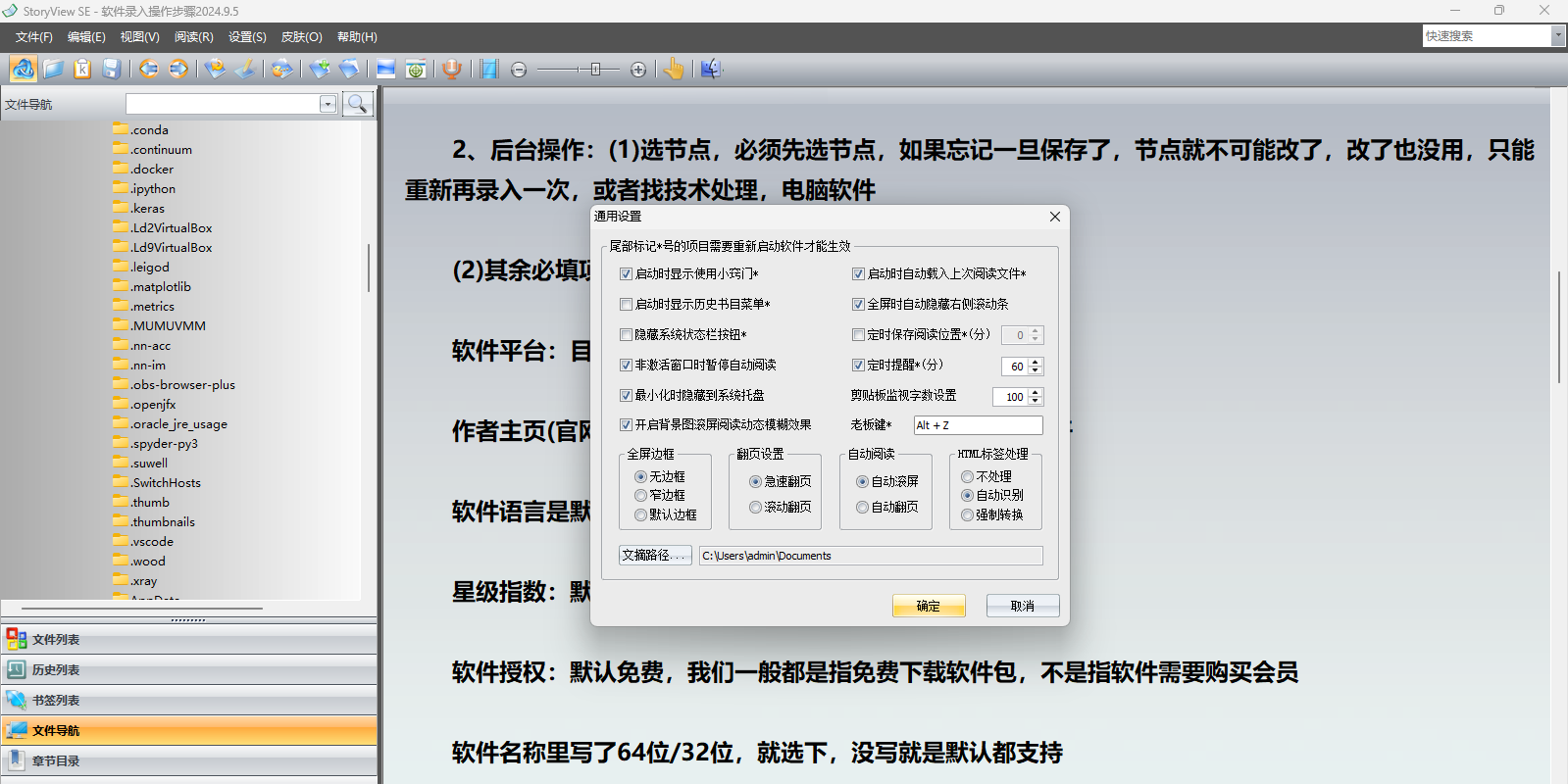Viewport: 1568px width, 784px height.
Task: Click the zoom out minus icon
Action: click(x=519, y=70)
